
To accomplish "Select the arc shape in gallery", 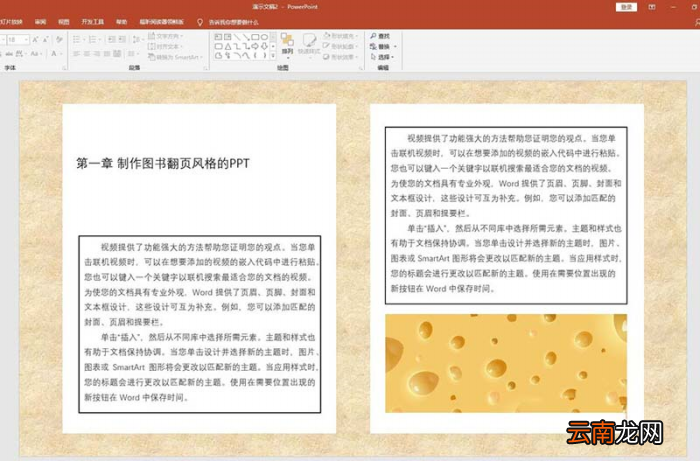I will coord(237,55).
